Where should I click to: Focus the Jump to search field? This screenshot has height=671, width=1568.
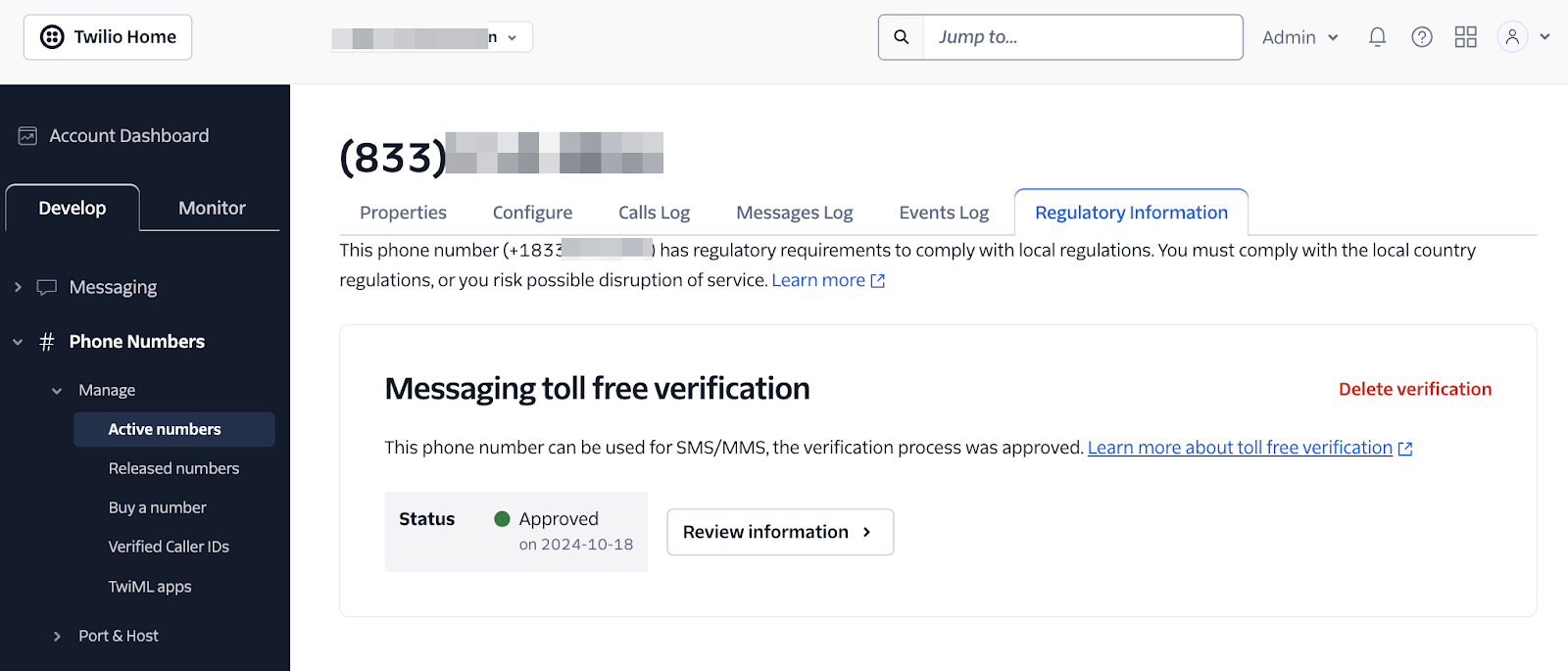click(x=1083, y=37)
